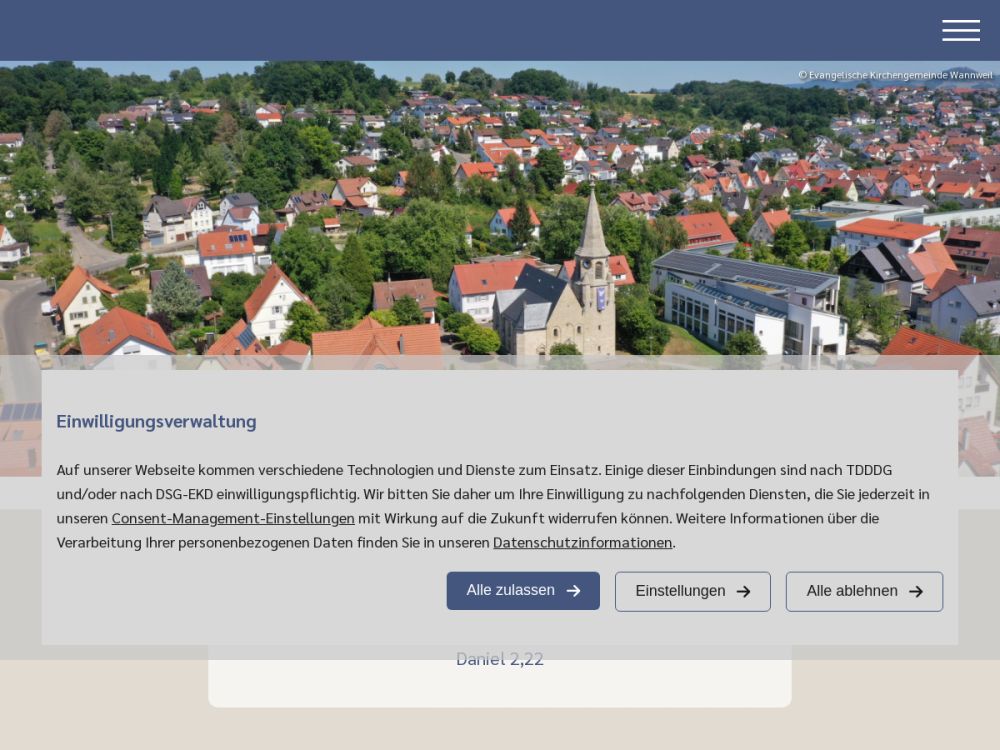Open the Consent-Management-Einstellungen link
The width and height of the screenshot is (1000, 750).
[233, 518]
